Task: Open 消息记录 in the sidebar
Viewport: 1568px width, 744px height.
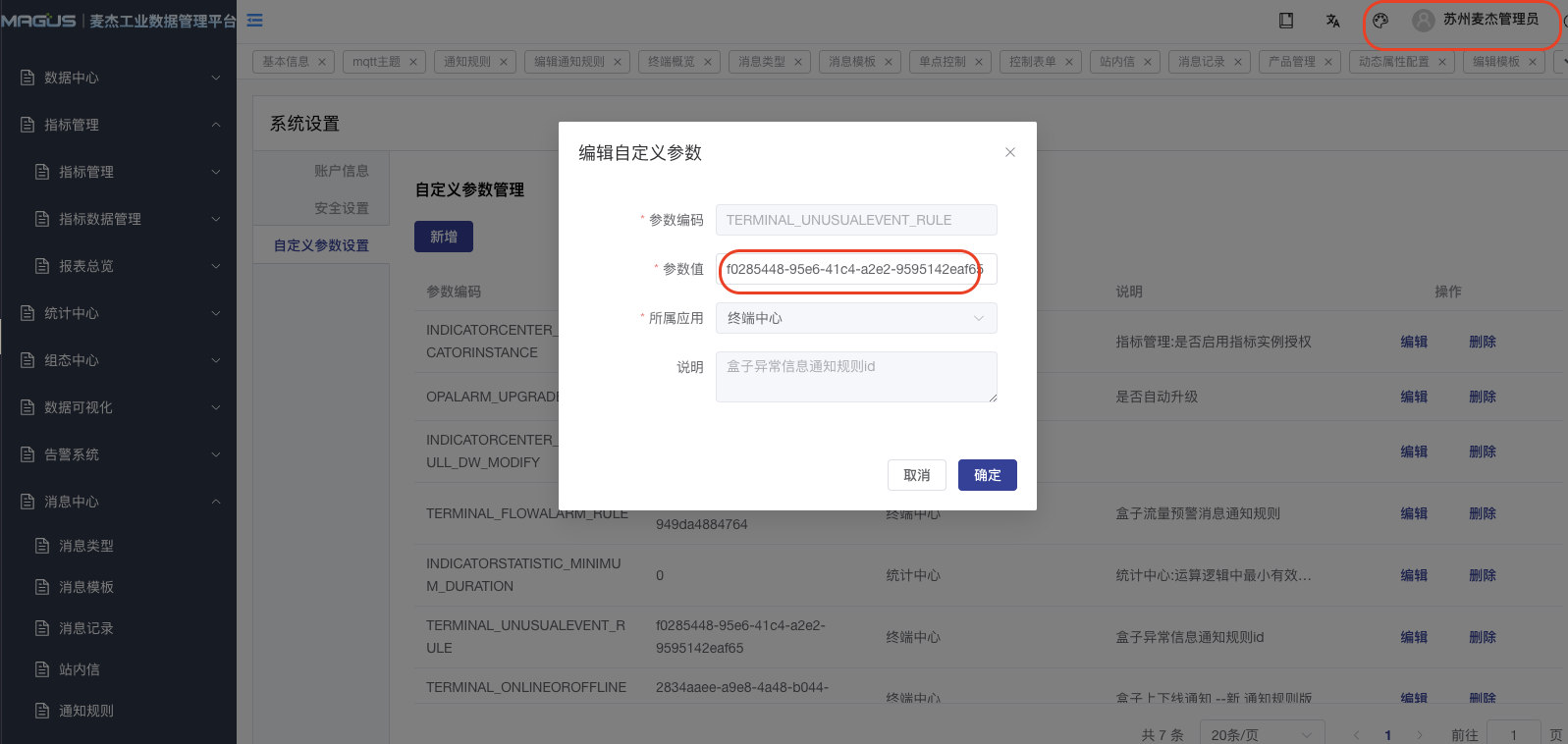Action: [86, 628]
